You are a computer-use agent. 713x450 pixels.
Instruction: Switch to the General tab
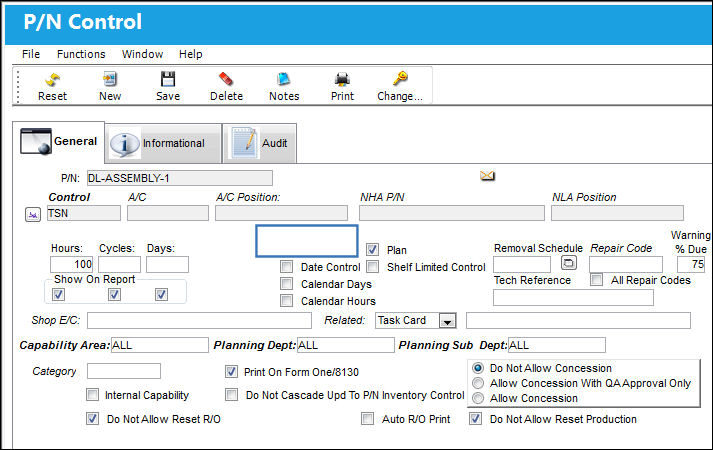pos(59,141)
